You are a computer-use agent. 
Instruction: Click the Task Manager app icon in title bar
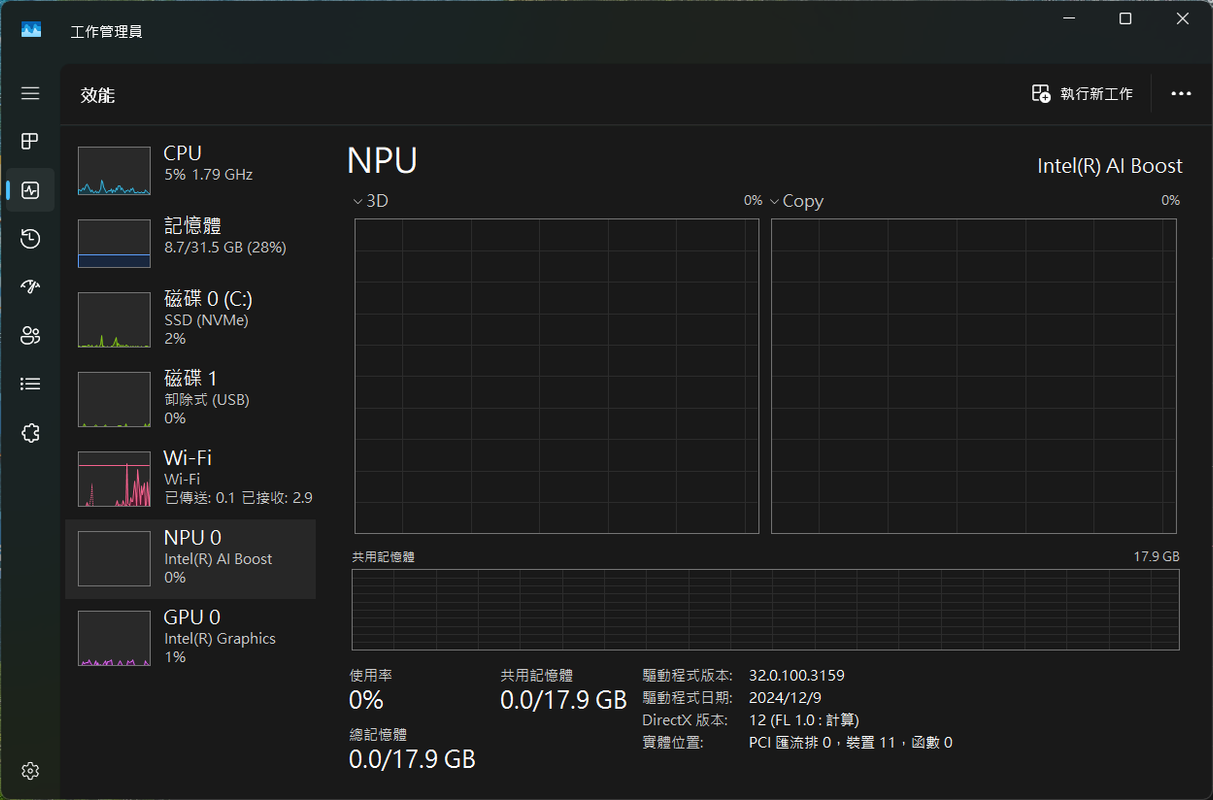(x=31, y=31)
